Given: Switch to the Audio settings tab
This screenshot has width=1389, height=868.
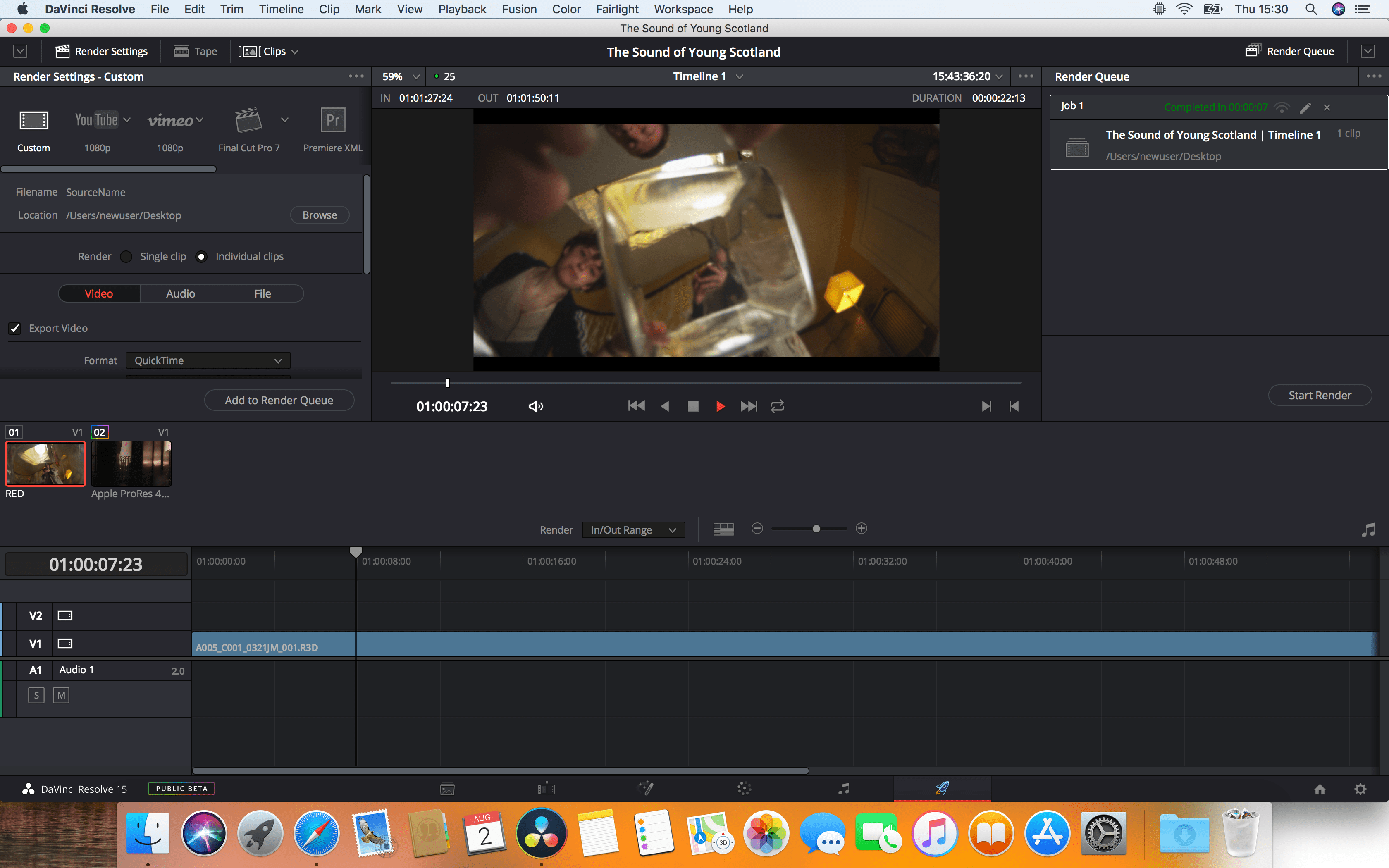Looking at the screenshot, I should click(180, 293).
